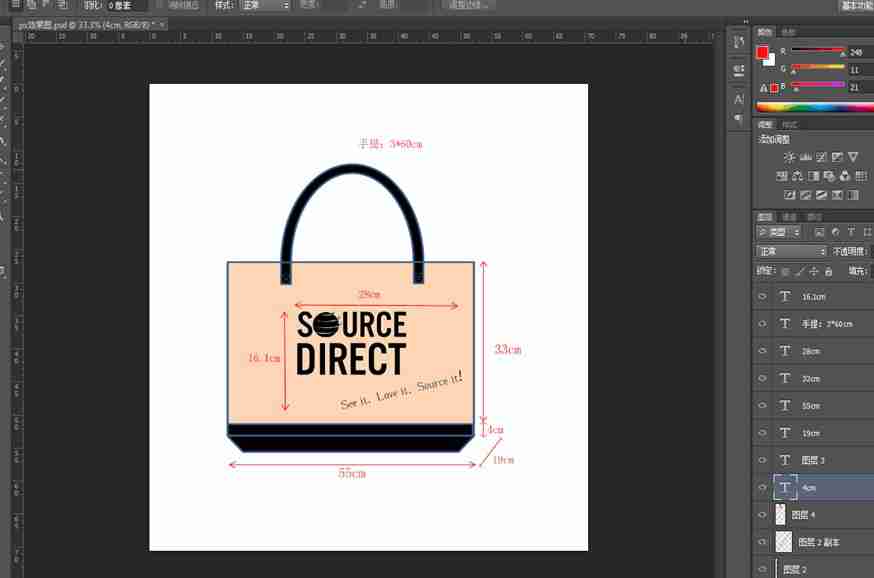Add a Threshold adjustment layer

pyautogui.click(x=822, y=195)
